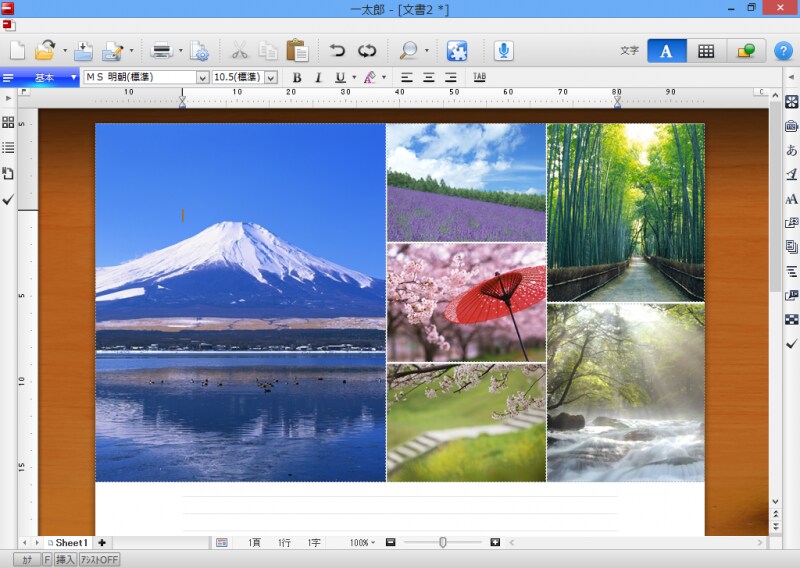This screenshot has width=800, height=568.
Task: Click the TAB setting icon
Action: click(x=480, y=77)
